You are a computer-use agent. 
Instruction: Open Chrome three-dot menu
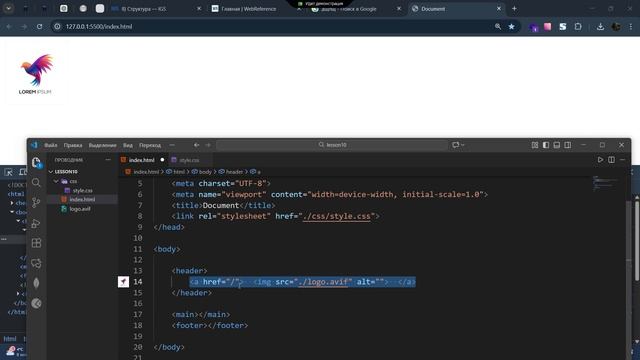[x=631, y=27]
